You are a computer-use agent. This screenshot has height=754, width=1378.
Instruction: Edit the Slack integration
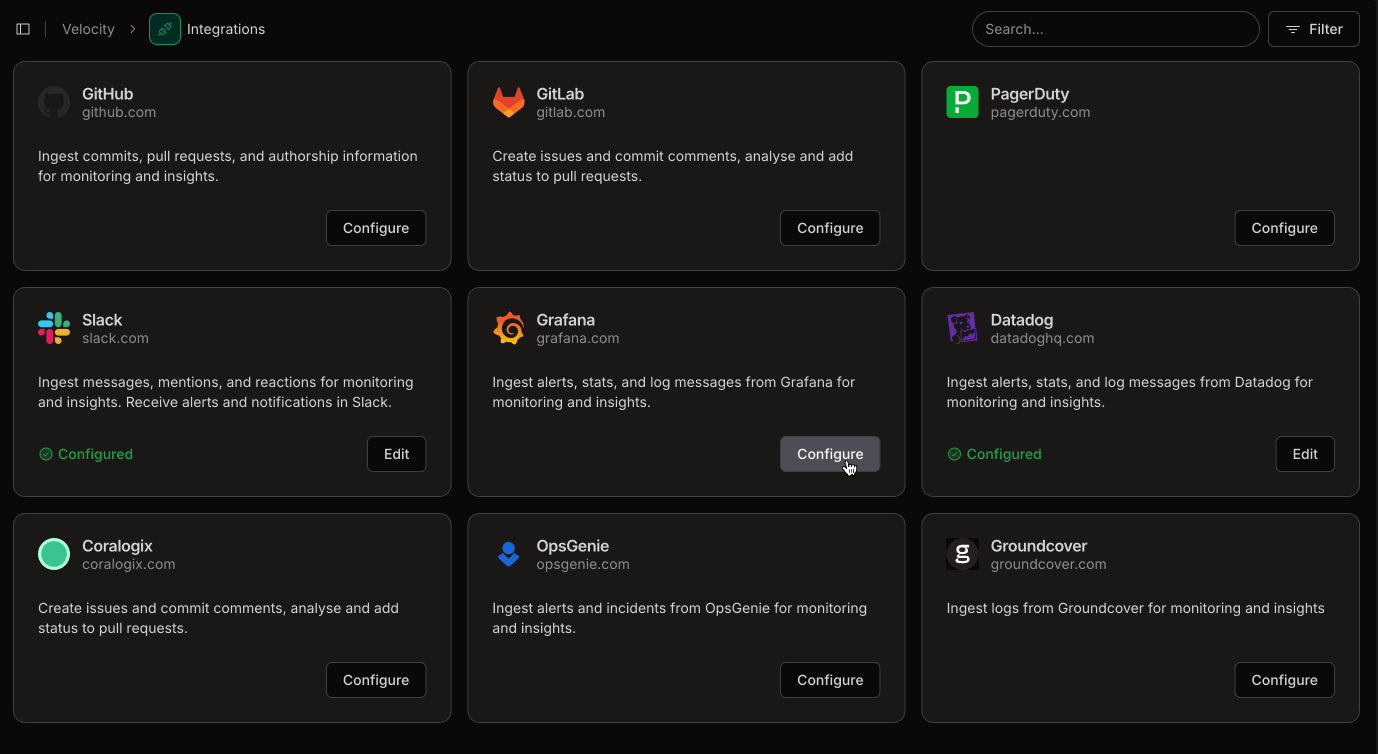pos(396,454)
